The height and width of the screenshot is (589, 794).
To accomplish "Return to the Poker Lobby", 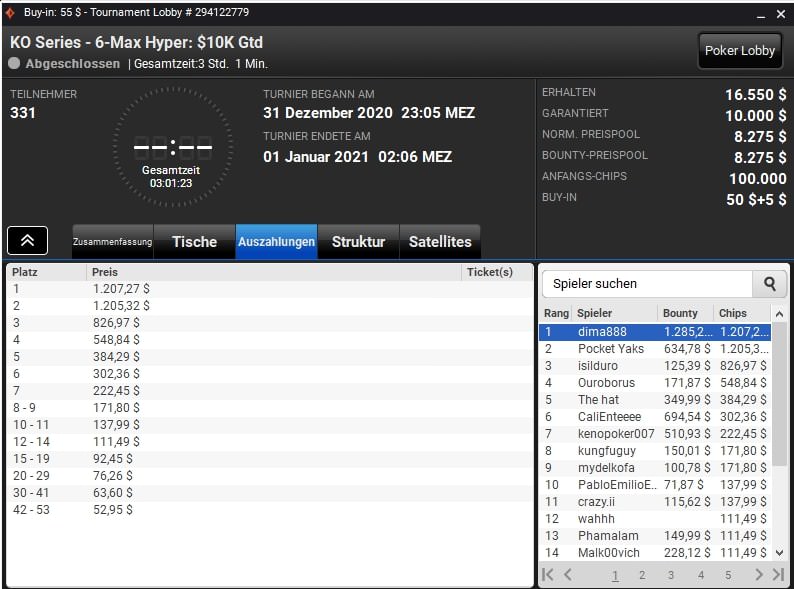I will 740,51.
